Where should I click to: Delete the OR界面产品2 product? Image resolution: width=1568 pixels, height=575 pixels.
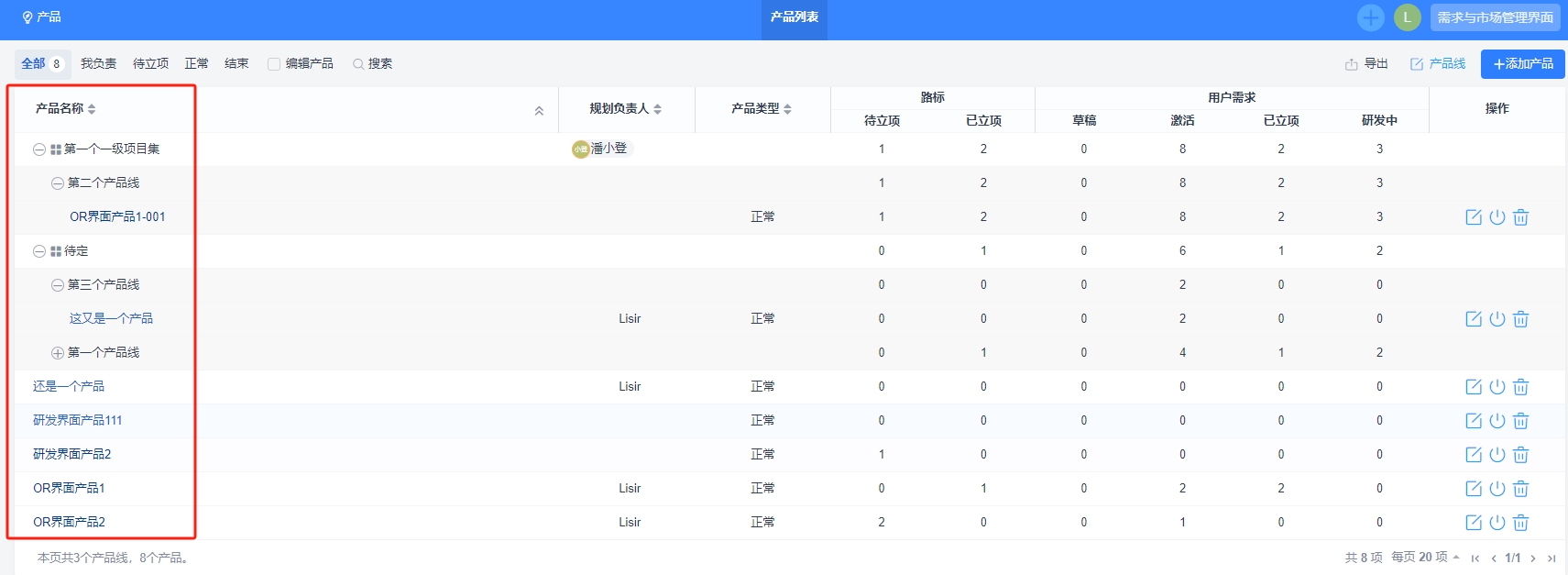pos(1521,523)
